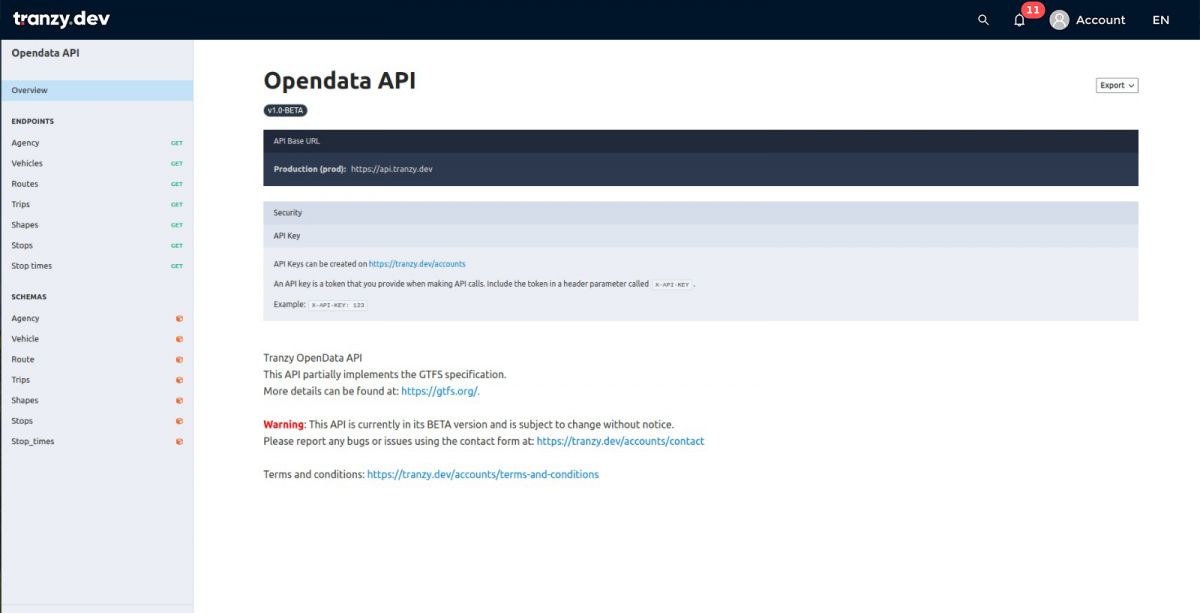Open the notifications bell icon
This screenshot has width=1200, height=613.
click(x=1019, y=20)
